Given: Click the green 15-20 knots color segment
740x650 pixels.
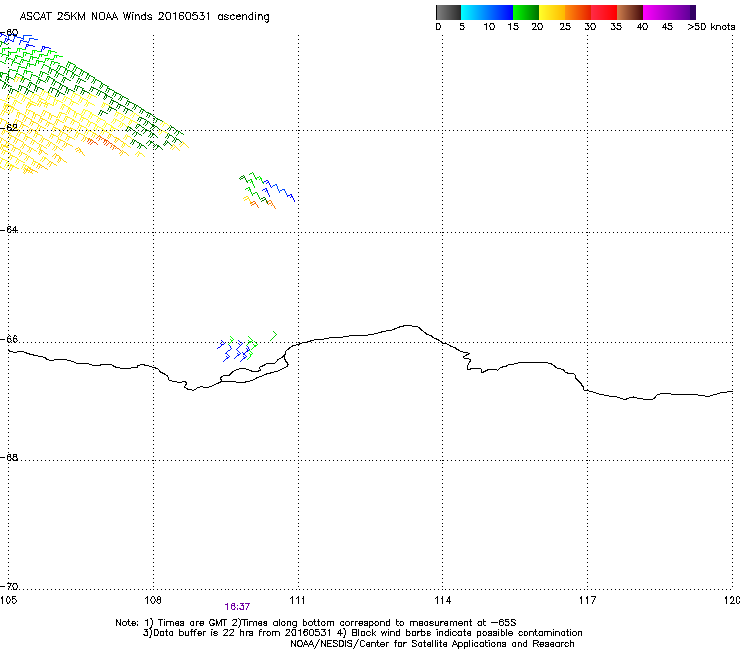Looking at the screenshot, I should click(x=526, y=12).
